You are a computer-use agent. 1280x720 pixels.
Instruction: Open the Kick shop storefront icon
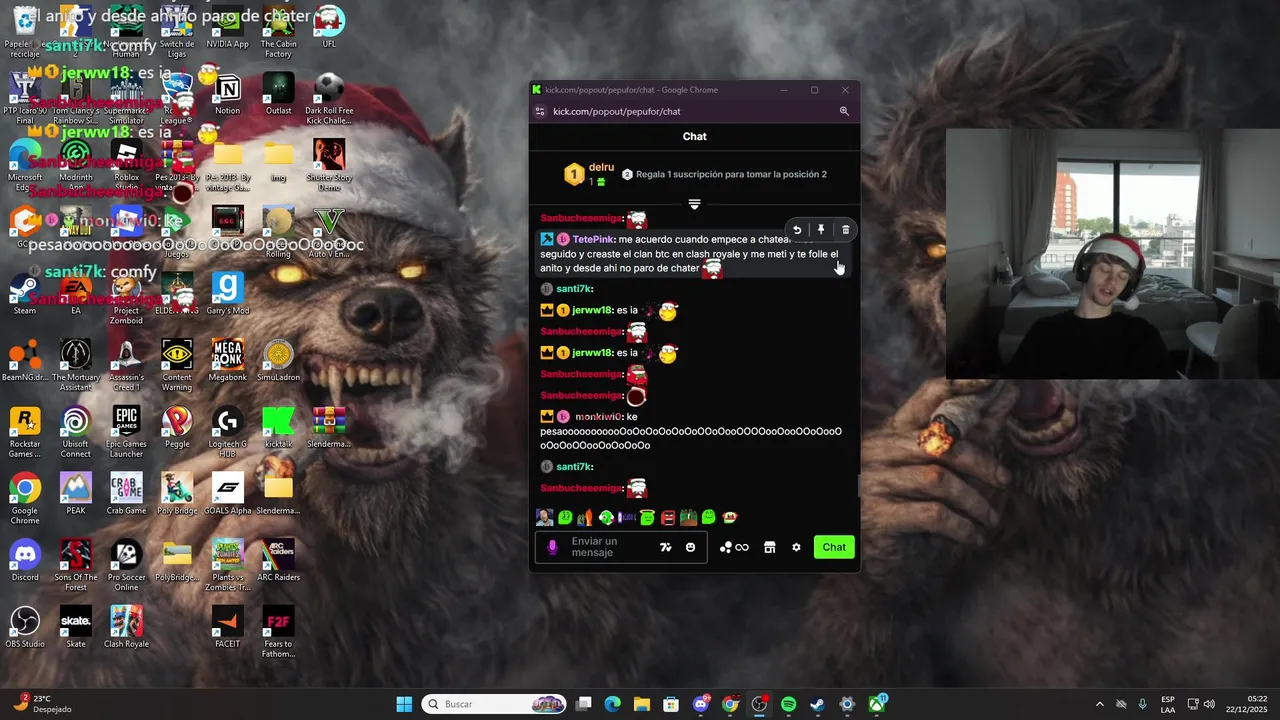[769, 547]
